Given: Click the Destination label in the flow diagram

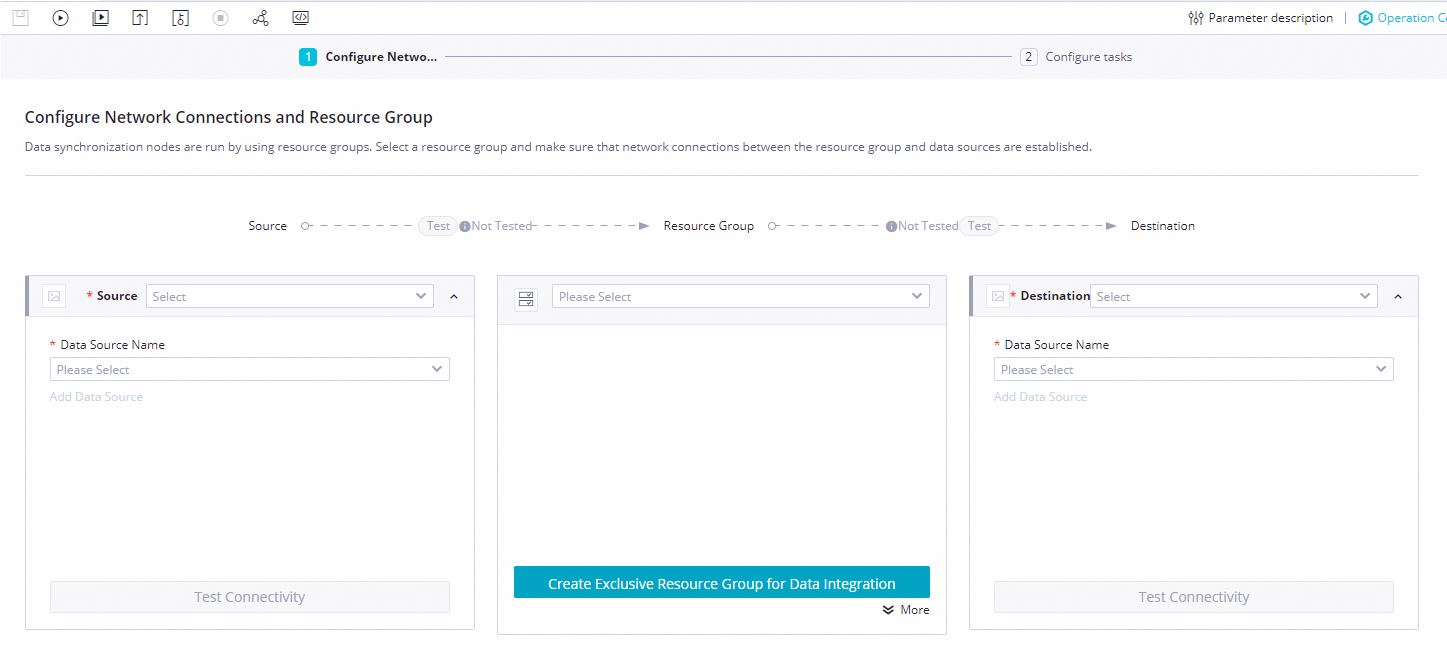Looking at the screenshot, I should [x=1163, y=226].
